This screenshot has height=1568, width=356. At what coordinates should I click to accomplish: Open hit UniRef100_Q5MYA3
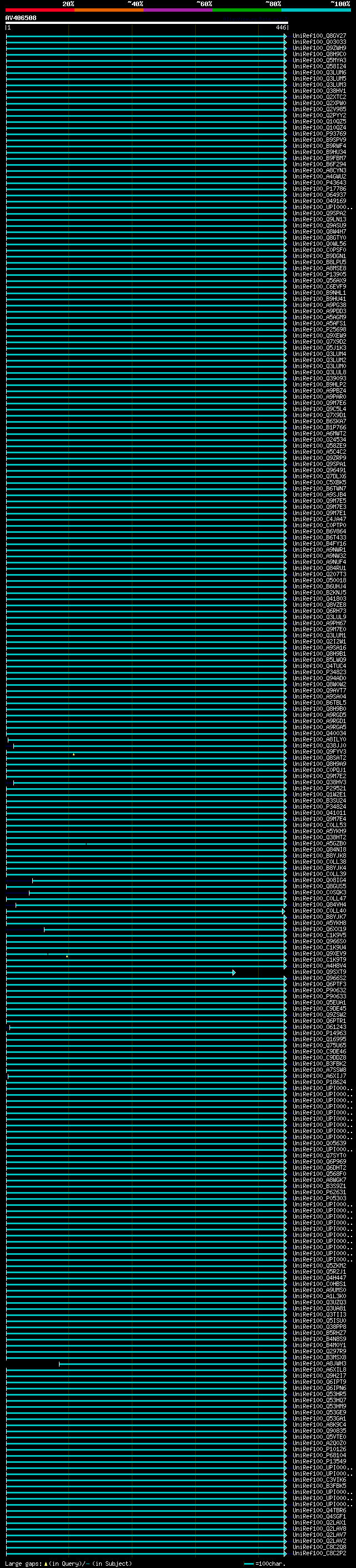319,60
